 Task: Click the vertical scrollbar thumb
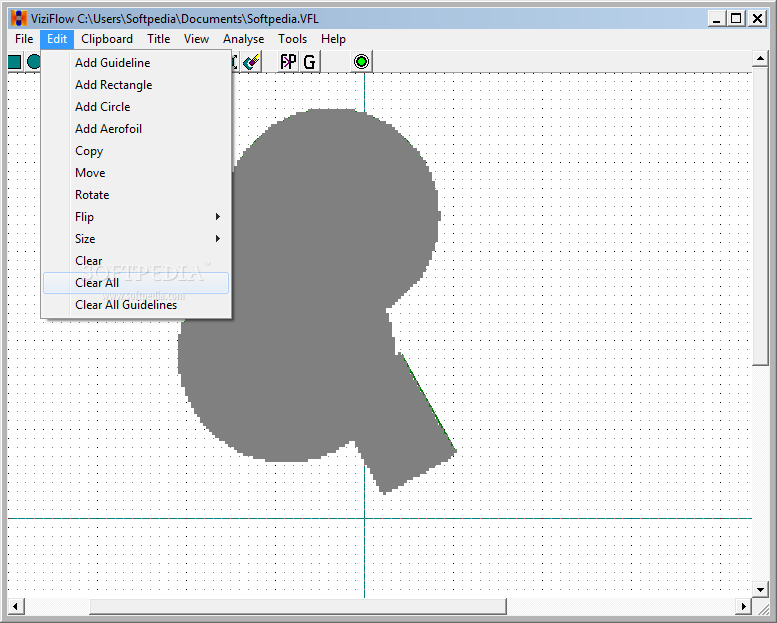[x=760, y=217]
